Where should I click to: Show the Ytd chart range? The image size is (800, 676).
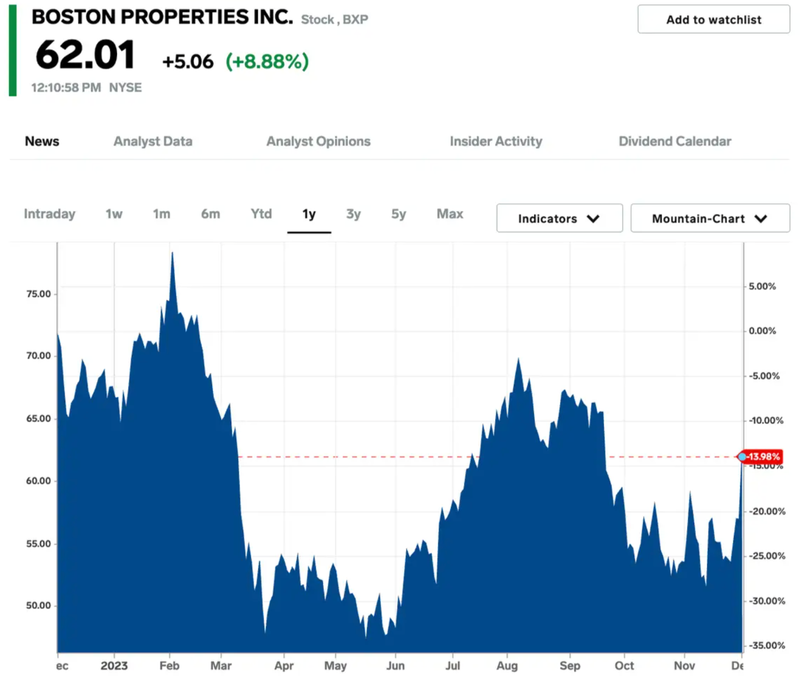click(x=261, y=214)
